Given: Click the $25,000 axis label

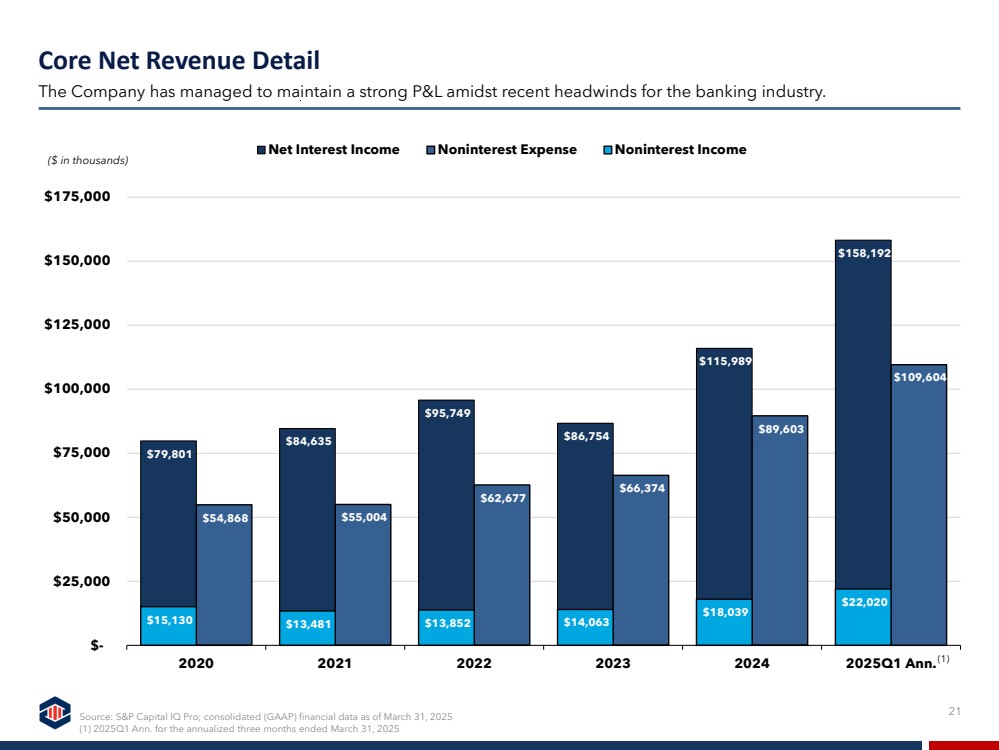Looking at the screenshot, I should pos(82,581).
